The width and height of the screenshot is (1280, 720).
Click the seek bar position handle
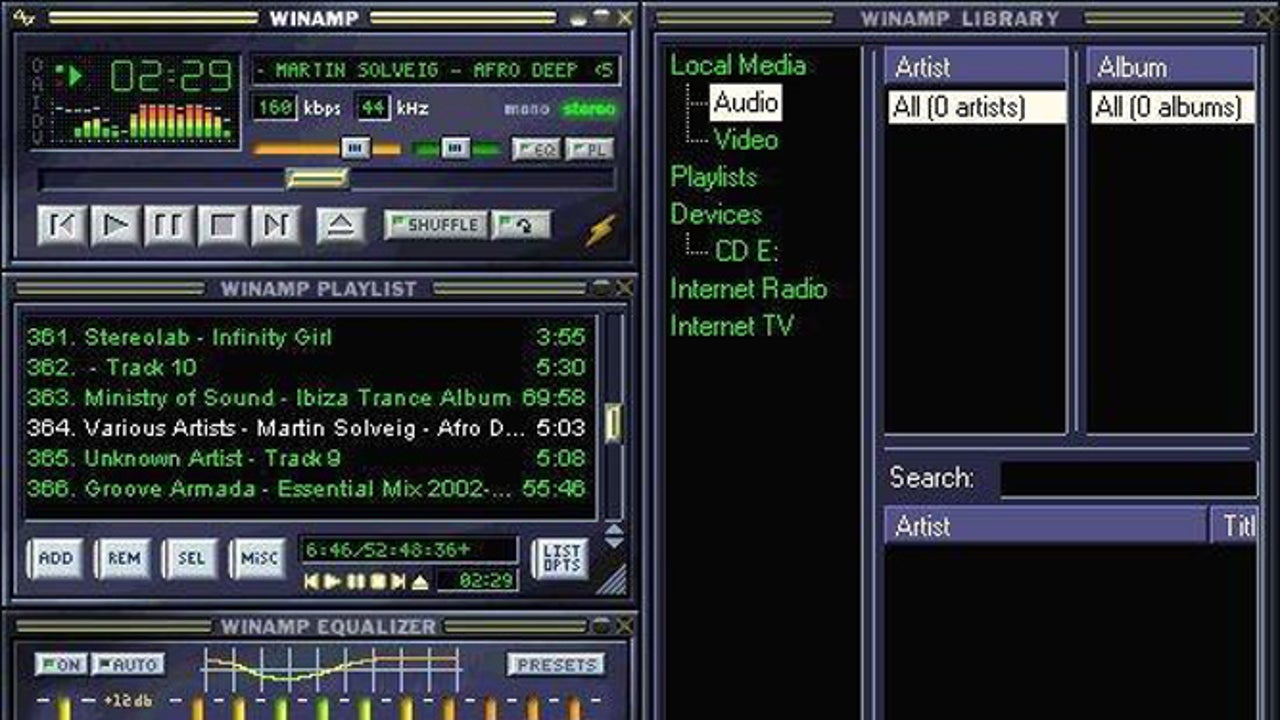point(317,179)
